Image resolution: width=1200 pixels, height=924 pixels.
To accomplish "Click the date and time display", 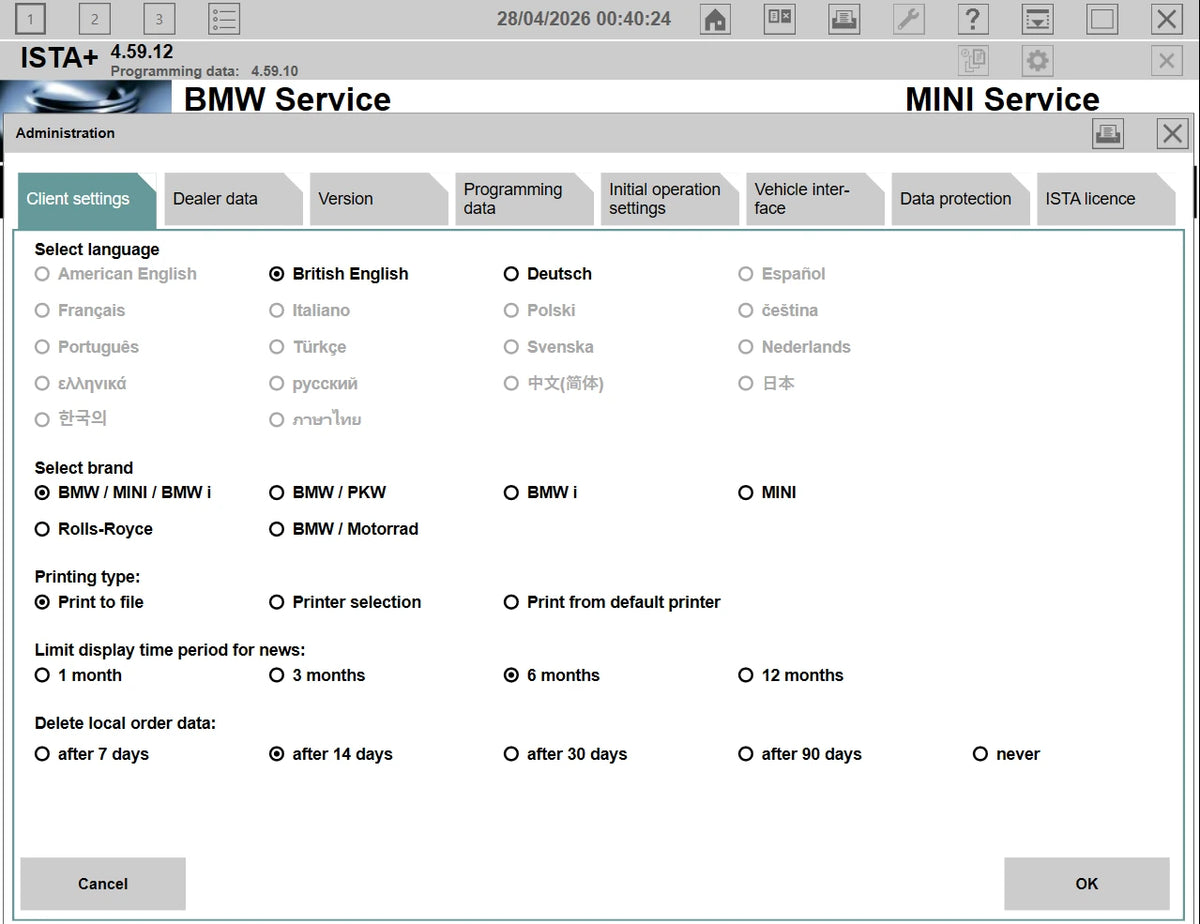I will (x=584, y=19).
